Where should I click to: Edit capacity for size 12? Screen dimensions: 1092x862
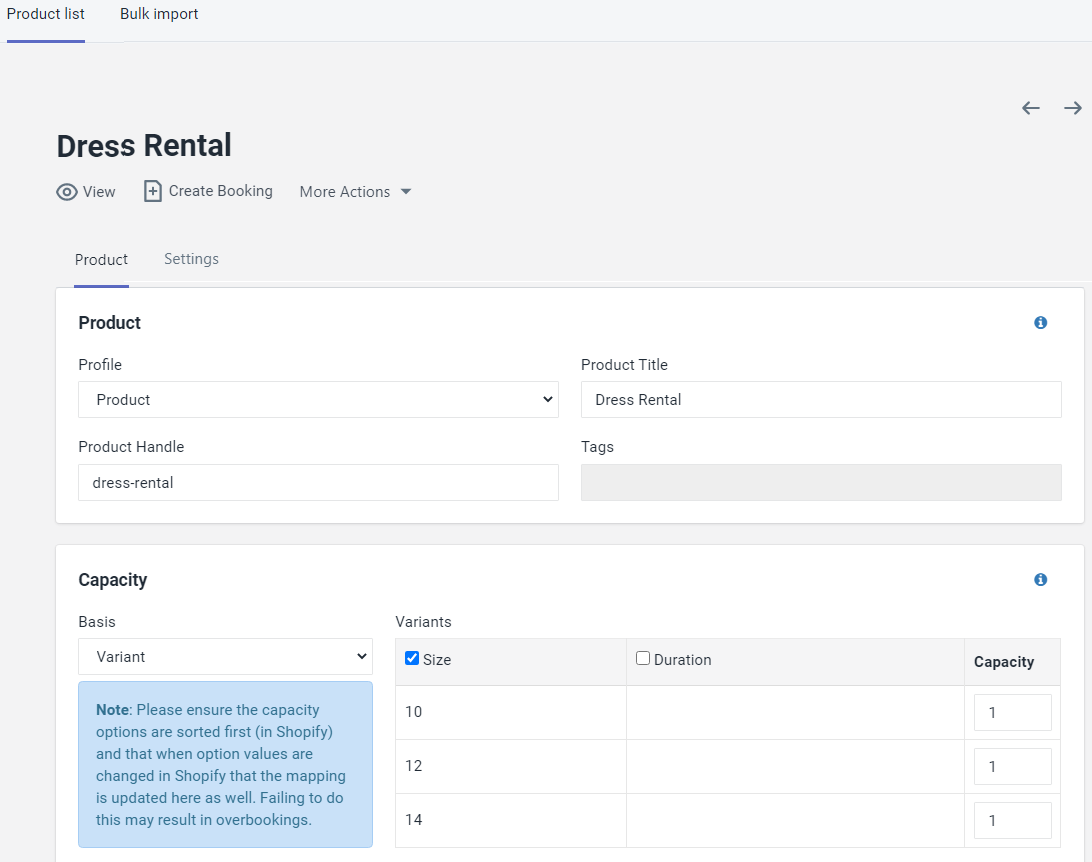(1013, 766)
